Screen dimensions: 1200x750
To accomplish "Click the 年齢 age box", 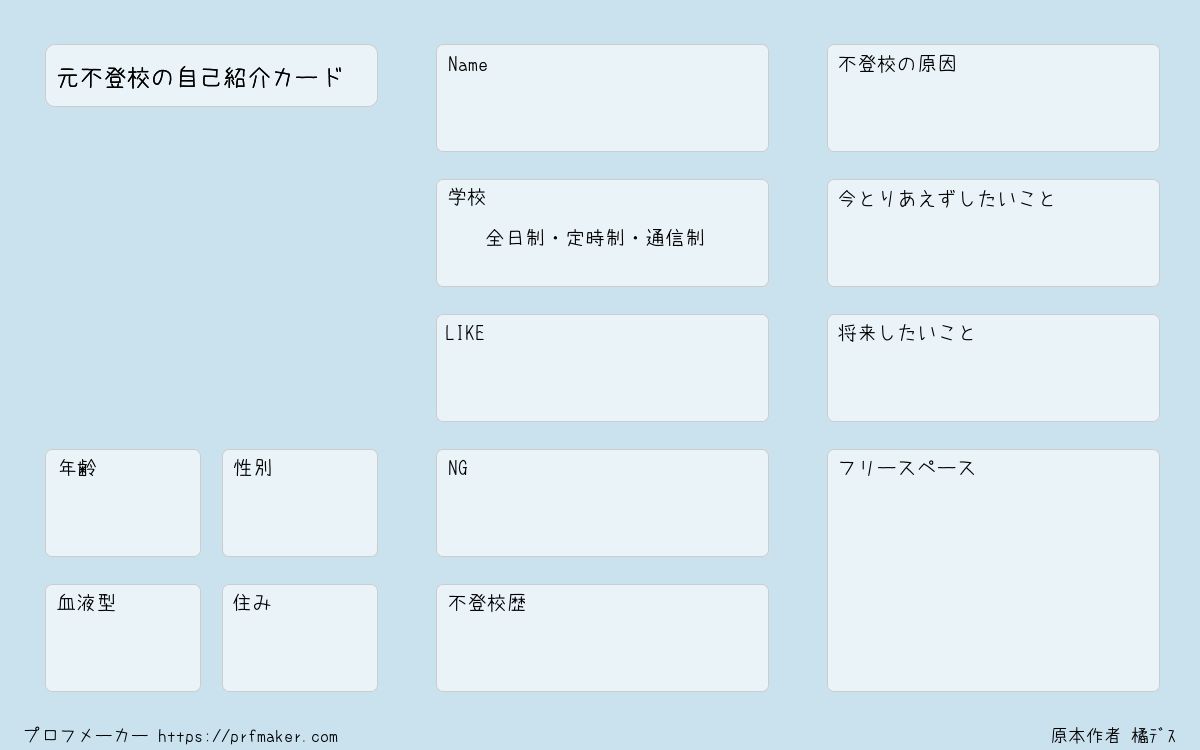I will click(x=123, y=503).
